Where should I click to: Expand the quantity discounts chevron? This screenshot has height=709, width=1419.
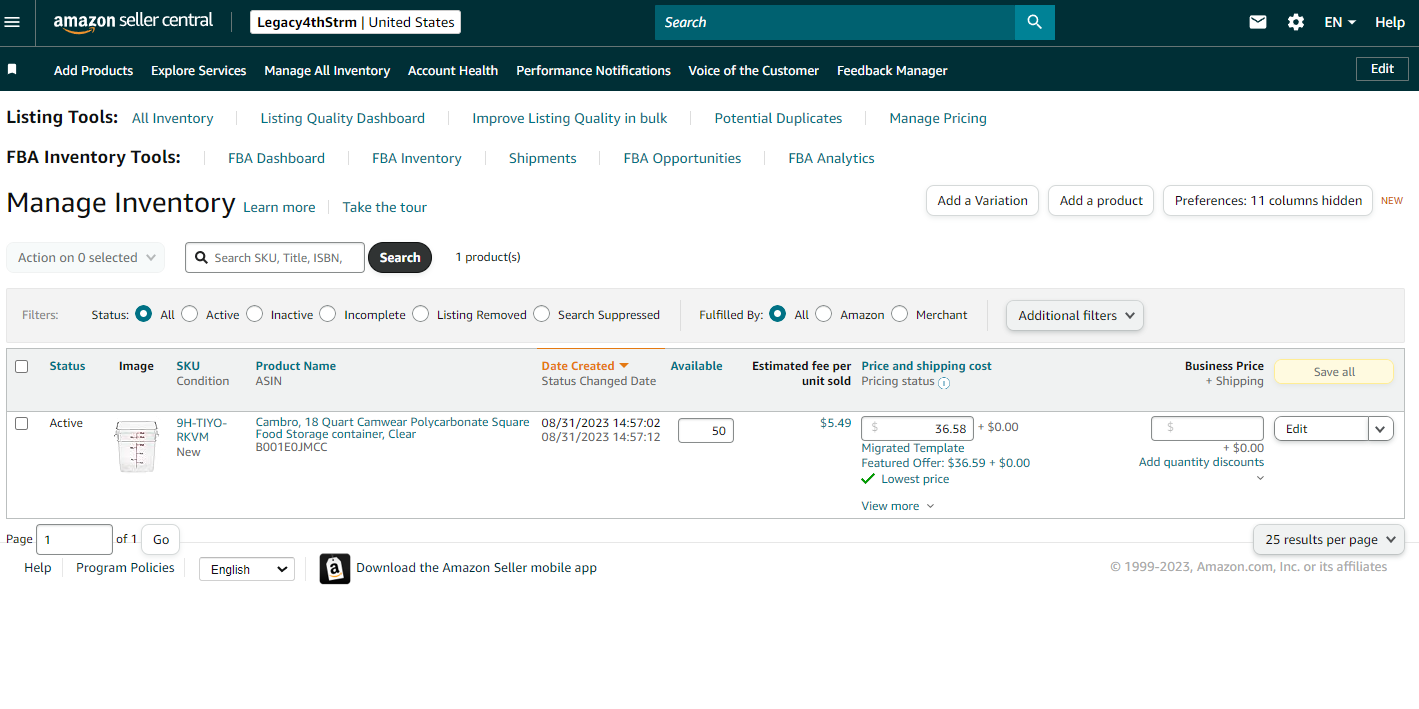(1260, 478)
